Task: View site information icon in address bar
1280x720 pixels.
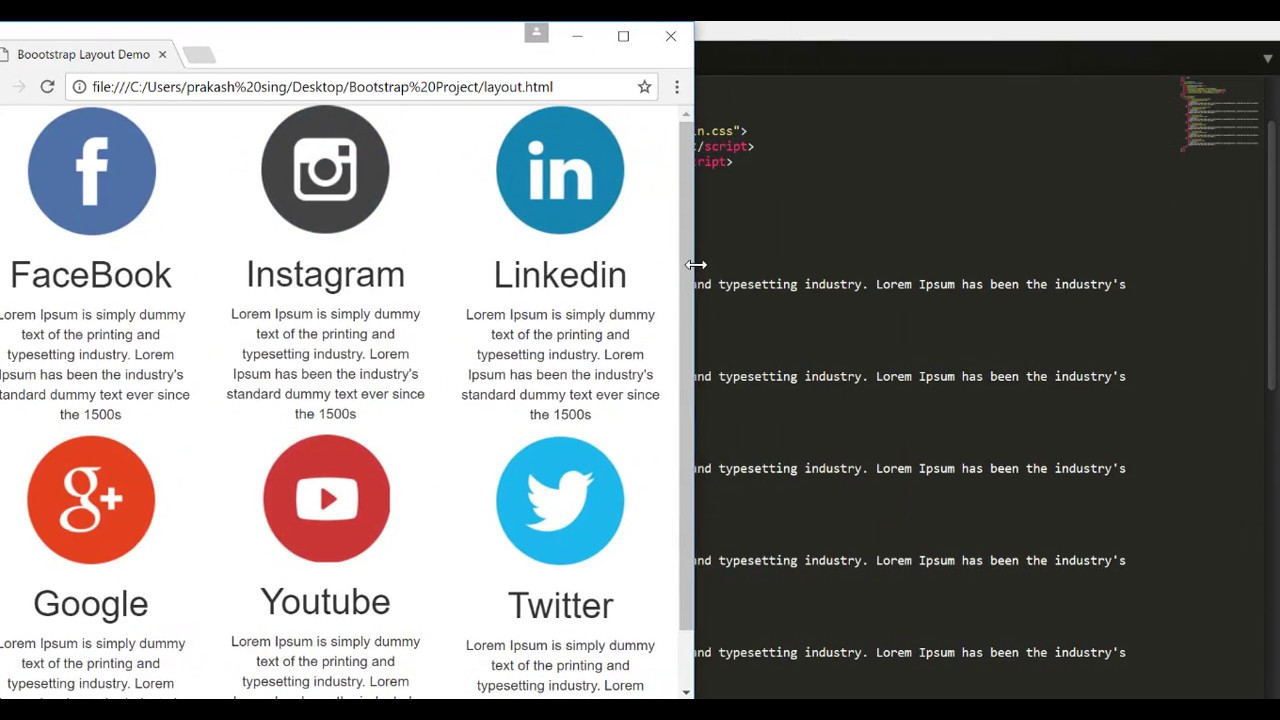Action: [x=79, y=87]
